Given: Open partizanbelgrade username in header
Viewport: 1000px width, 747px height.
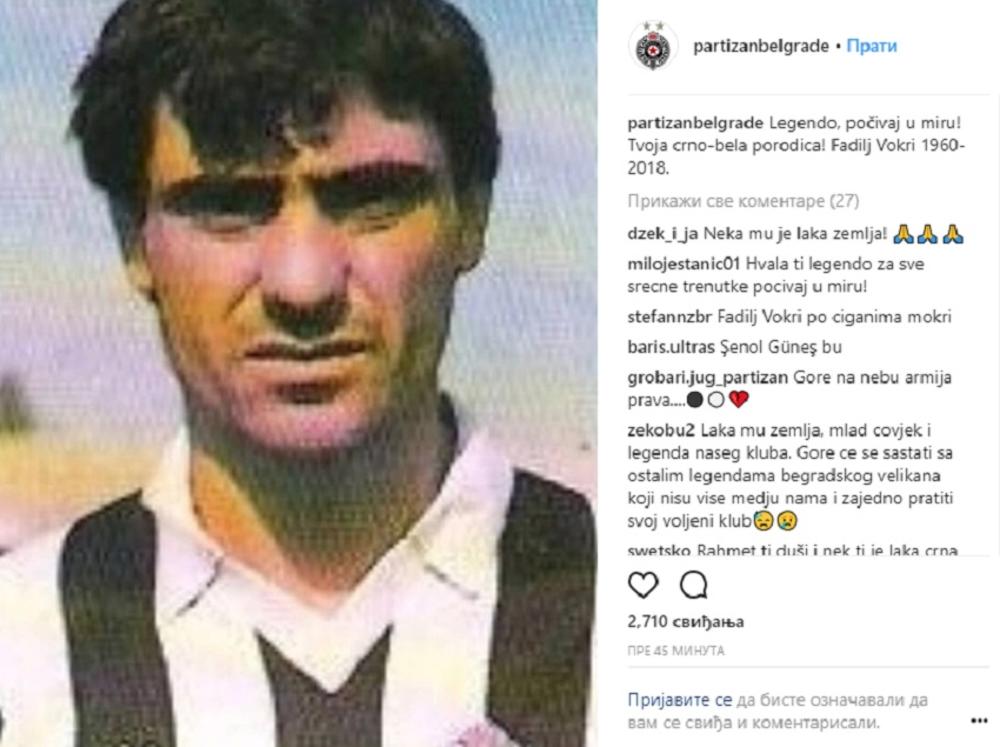Looking at the screenshot, I should pos(760,46).
